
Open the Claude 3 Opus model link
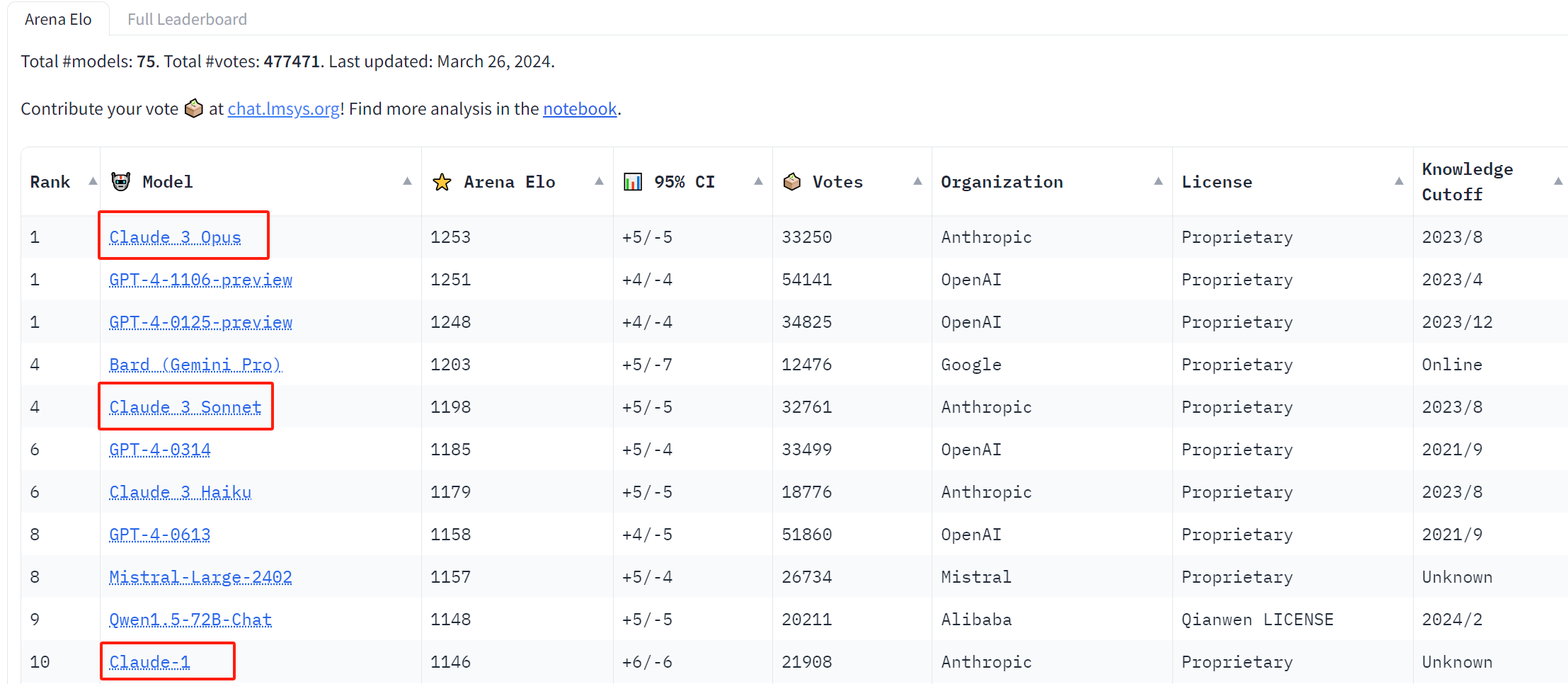[x=175, y=237]
